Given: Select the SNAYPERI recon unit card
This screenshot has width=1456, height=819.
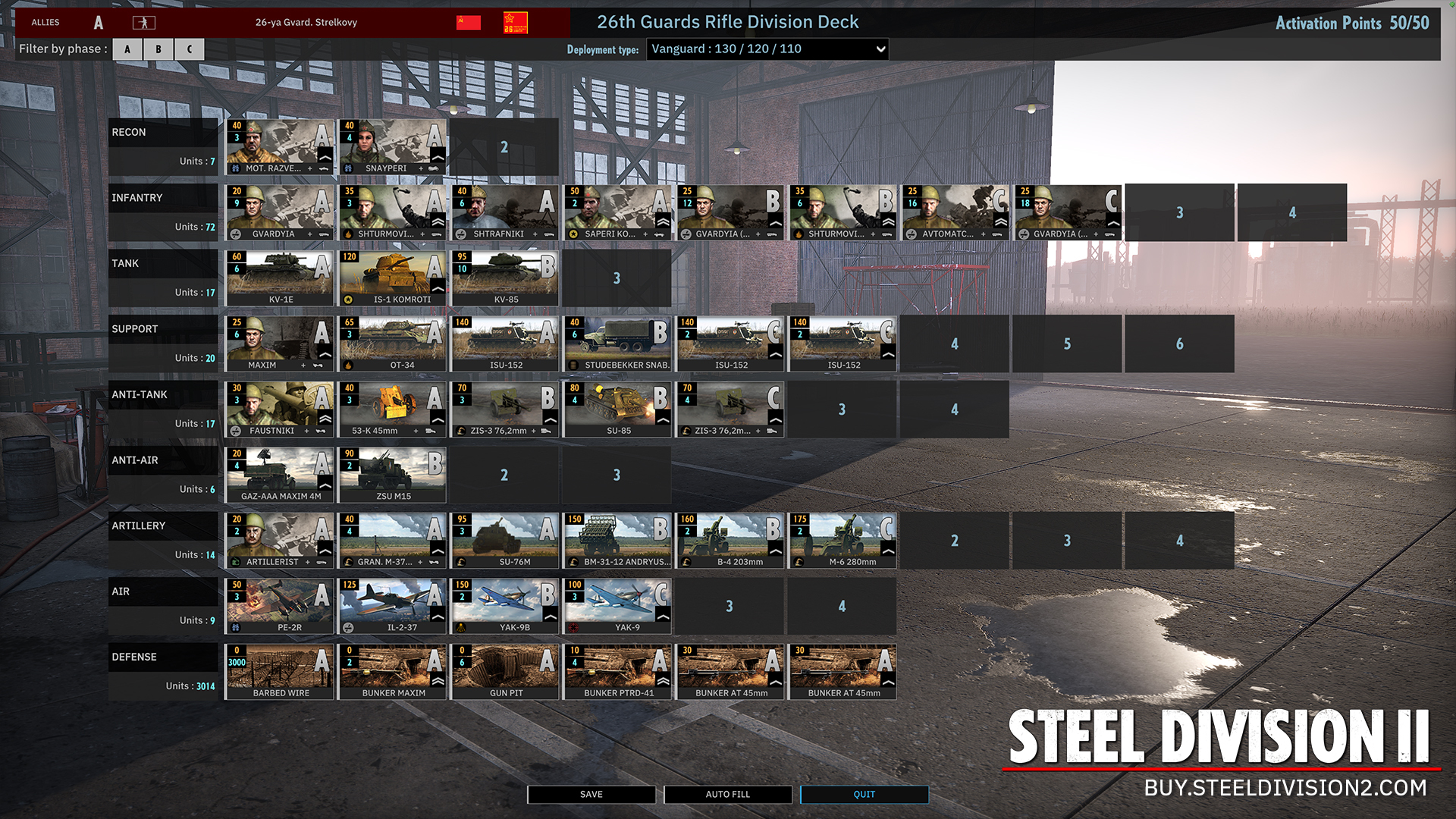Looking at the screenshot, I should click(x=392, y=147).
